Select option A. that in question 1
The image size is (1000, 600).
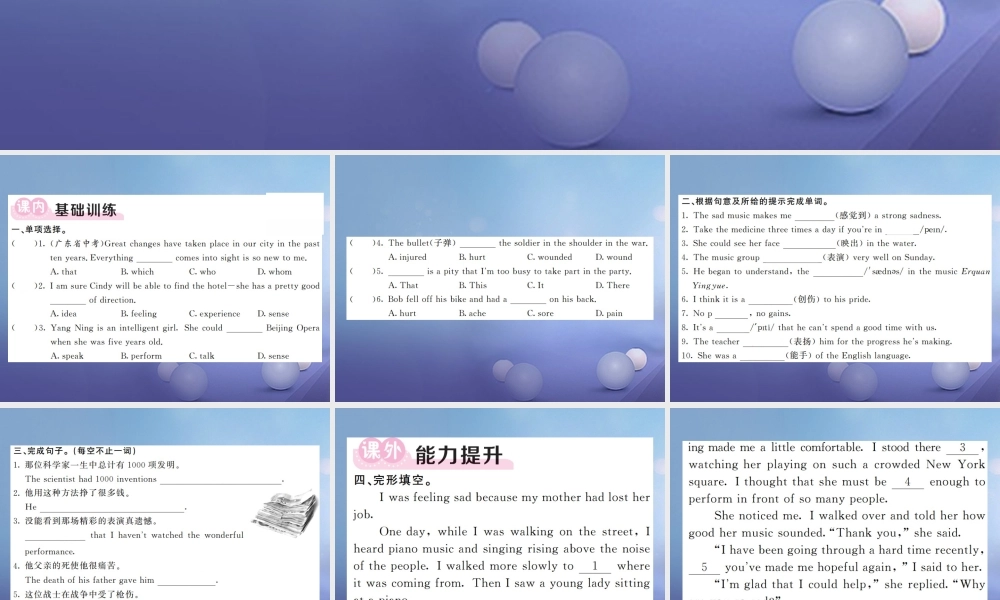pyautogui.click(x=64, y=272)
